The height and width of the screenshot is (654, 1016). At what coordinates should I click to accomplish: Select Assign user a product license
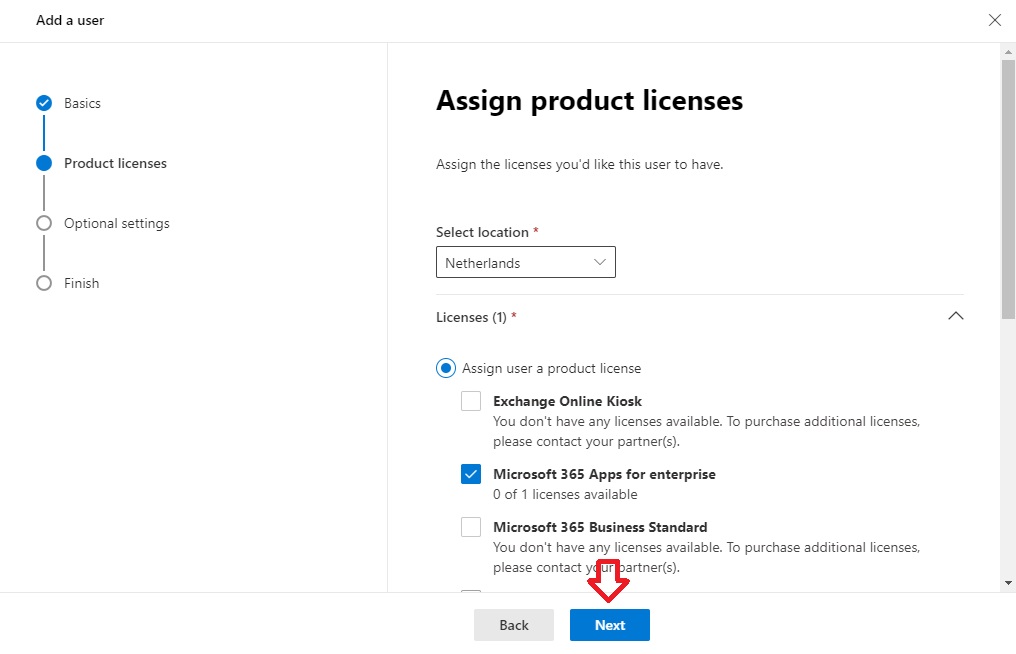[x=446, y=368]
